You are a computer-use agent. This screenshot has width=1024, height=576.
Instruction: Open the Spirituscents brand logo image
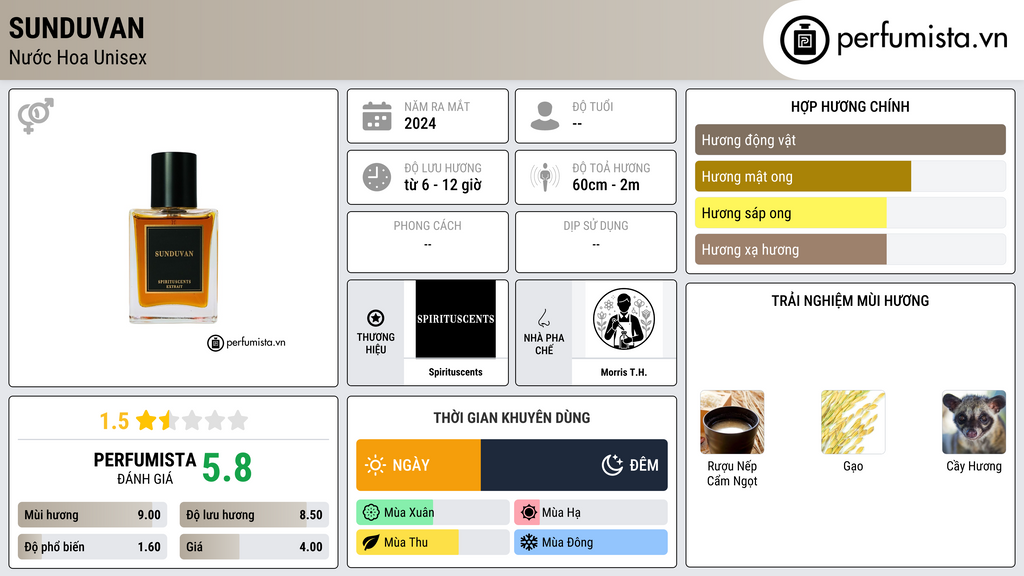tap(456, 319)
